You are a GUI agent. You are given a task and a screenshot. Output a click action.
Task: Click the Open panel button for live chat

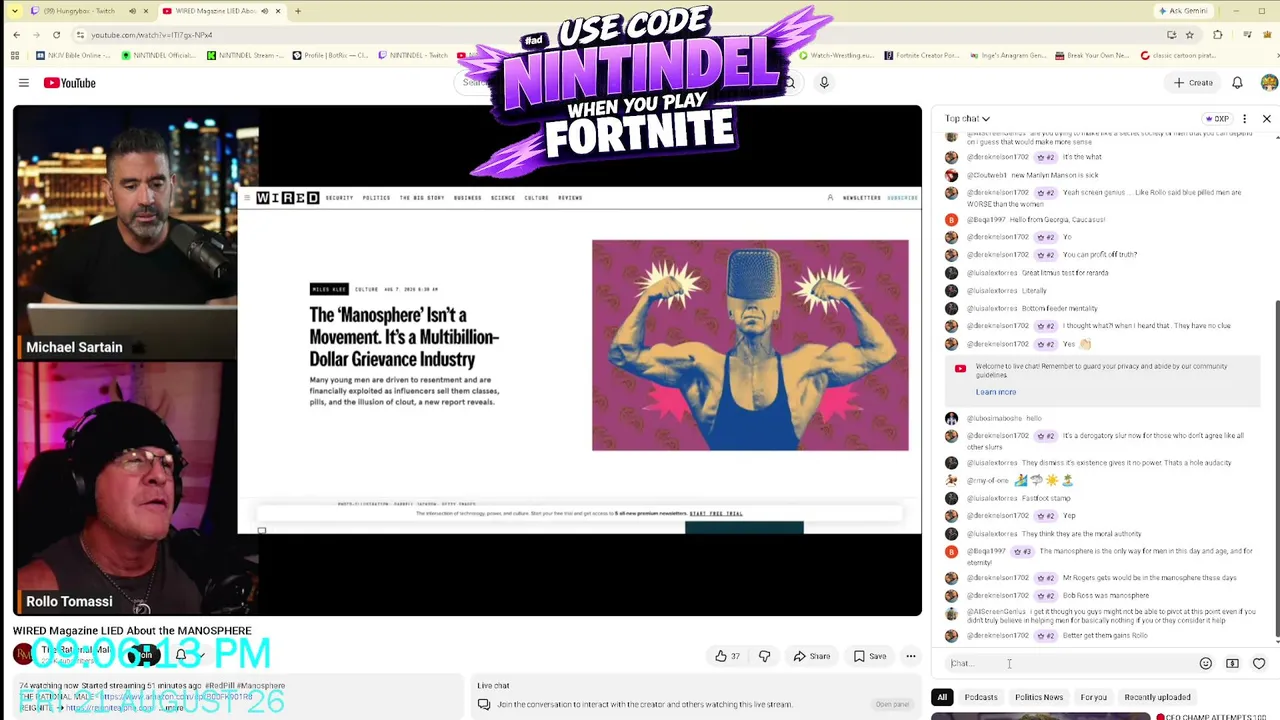(892, 704)
